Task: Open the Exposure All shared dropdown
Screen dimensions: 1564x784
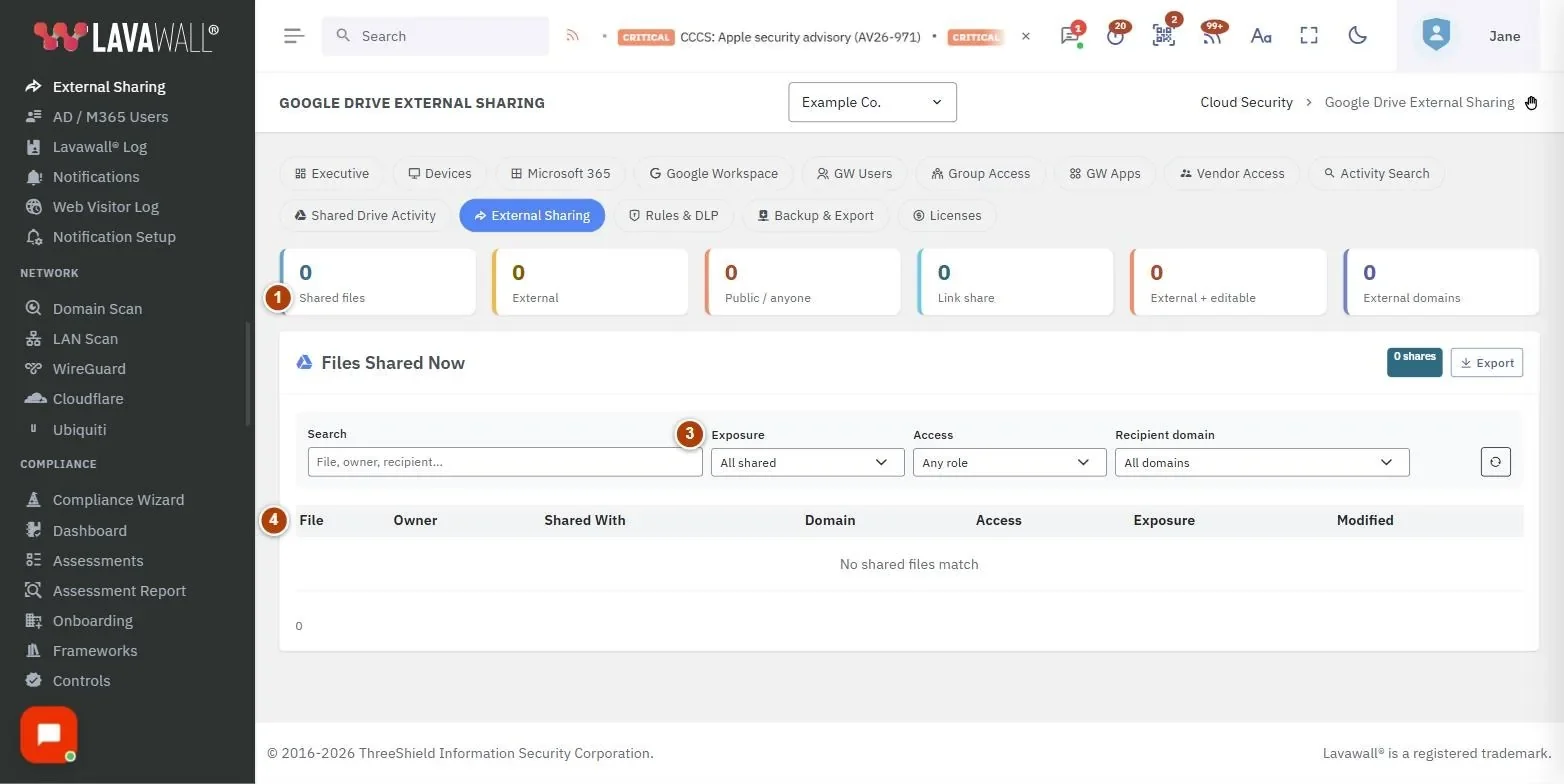Action: (x=807, y=462)
